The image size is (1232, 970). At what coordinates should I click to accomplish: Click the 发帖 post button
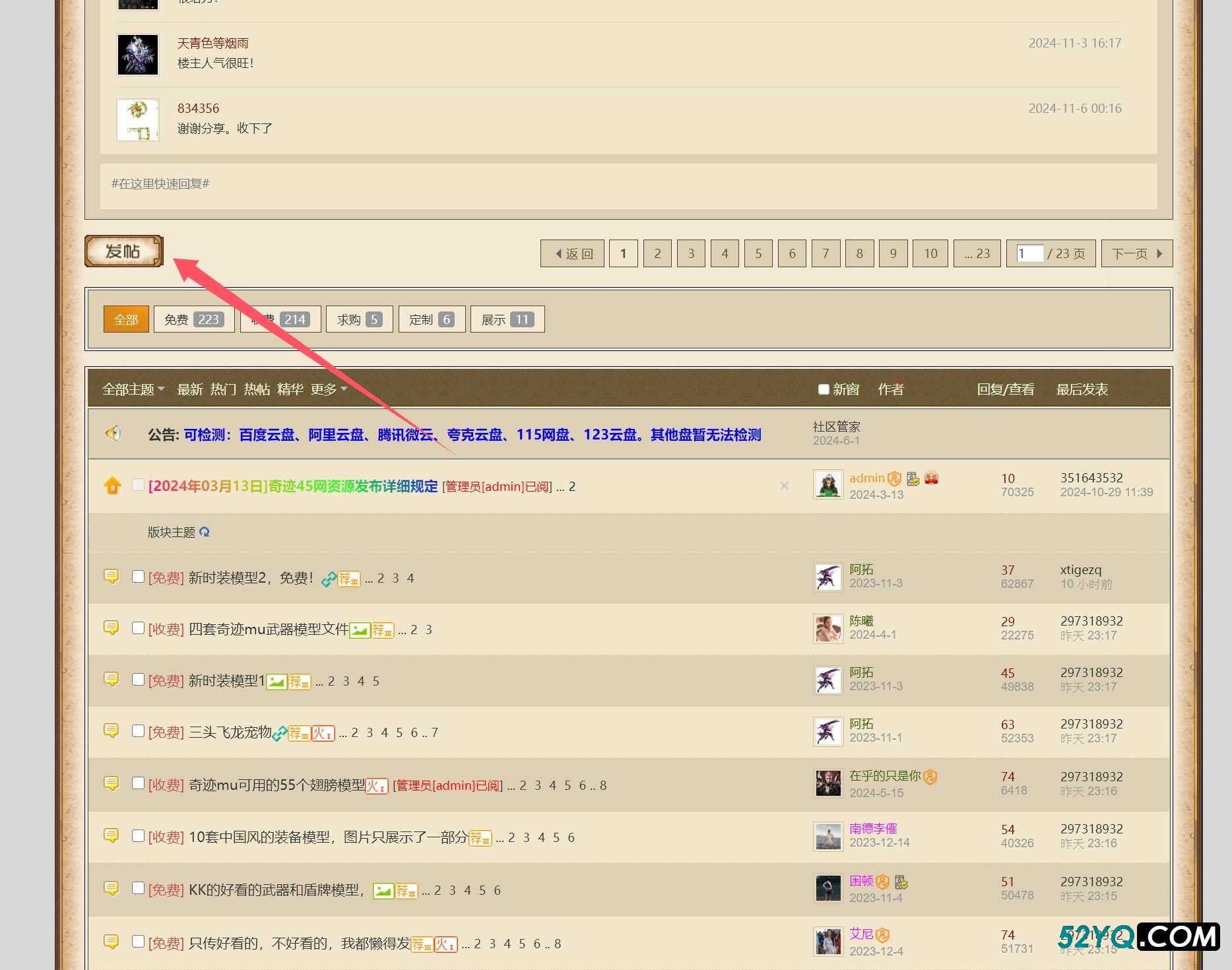pos(123,251)
